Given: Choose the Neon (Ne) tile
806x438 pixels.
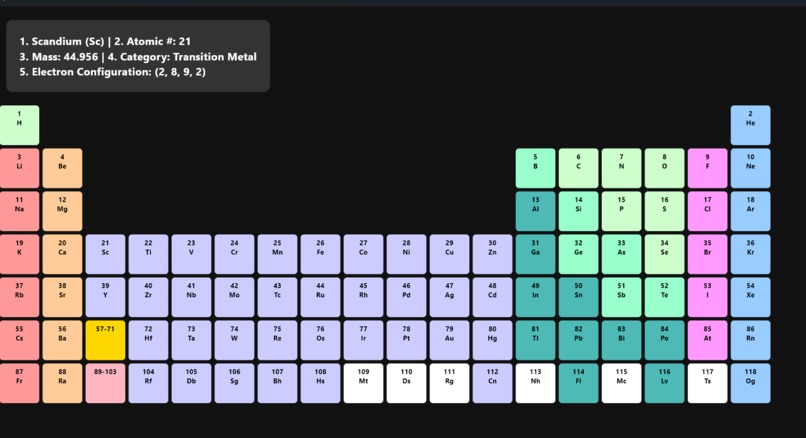Looking at the screenshot, I should pos(750,168).
